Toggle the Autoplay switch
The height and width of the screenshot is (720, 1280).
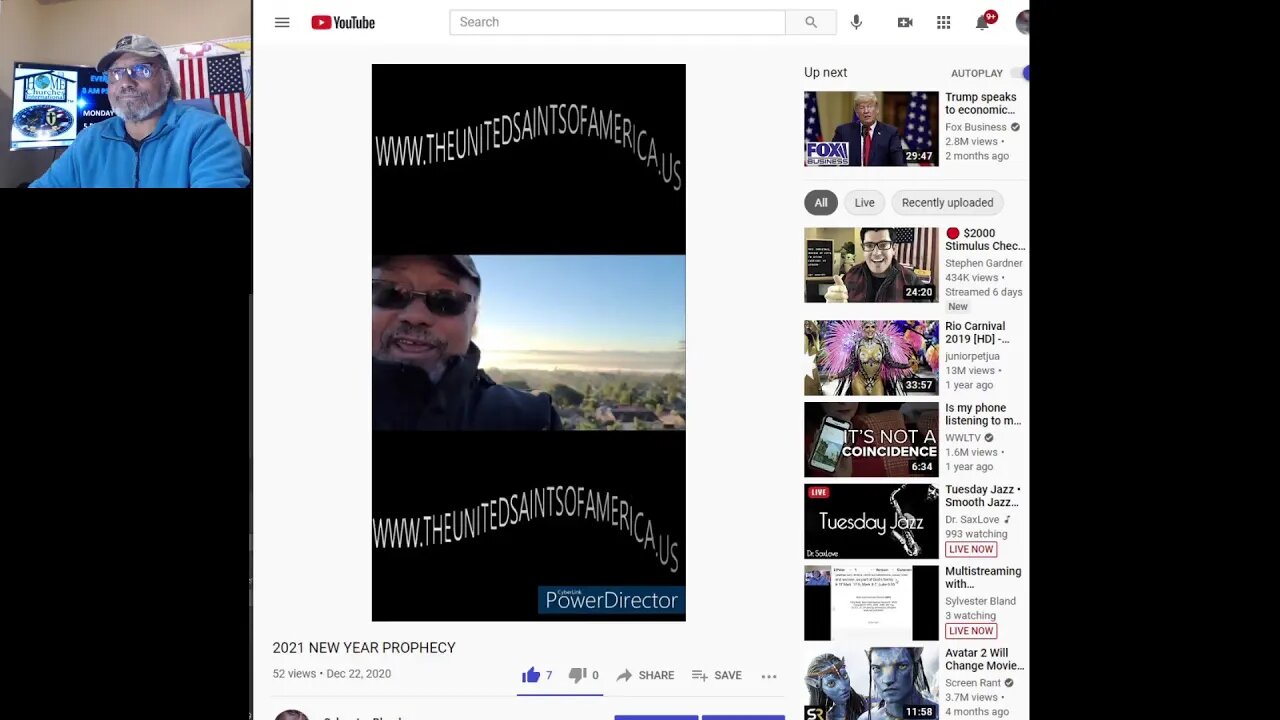click(1020, 73)
